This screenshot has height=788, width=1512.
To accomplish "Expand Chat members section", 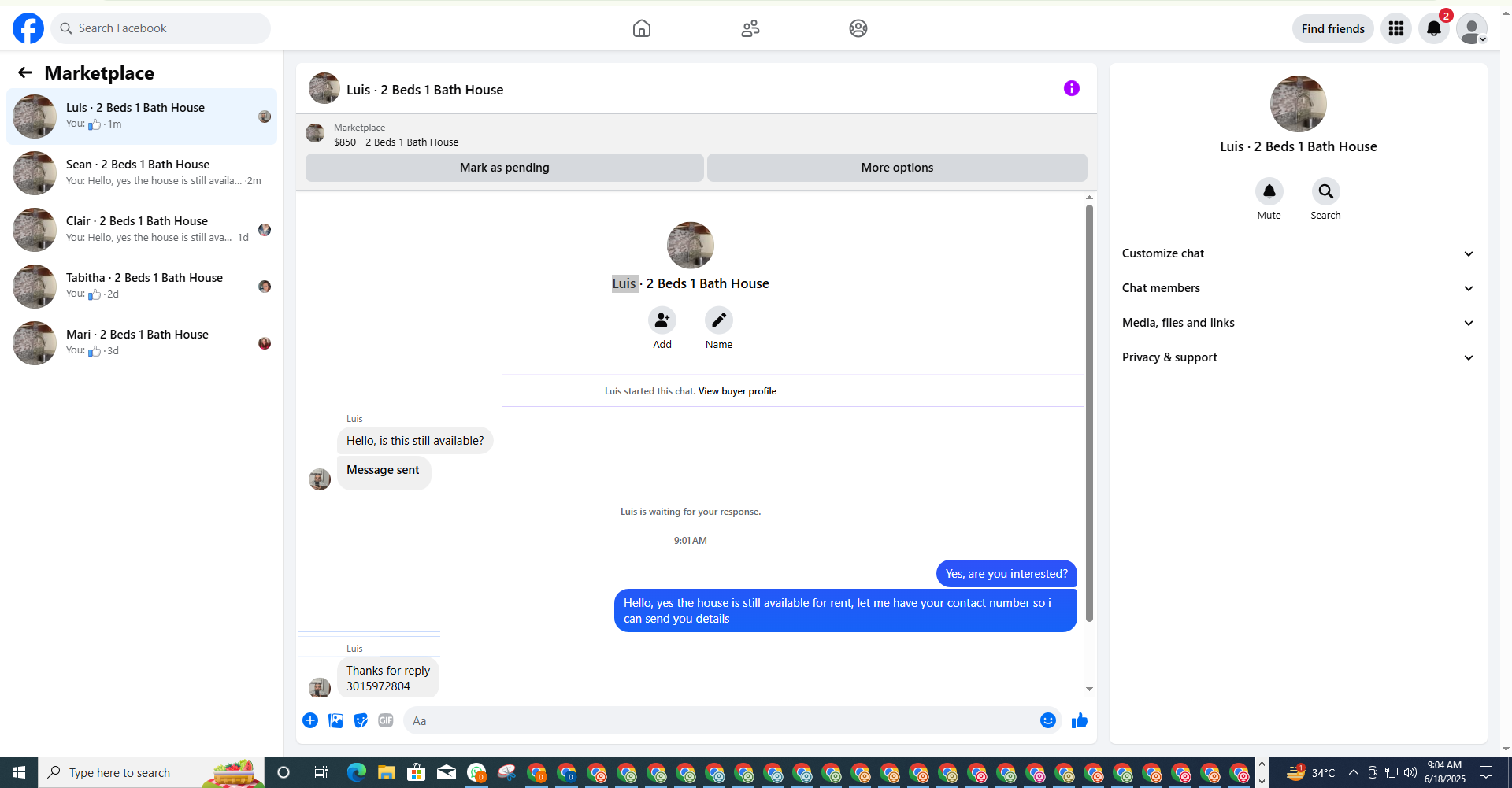I will (1299, 288).
